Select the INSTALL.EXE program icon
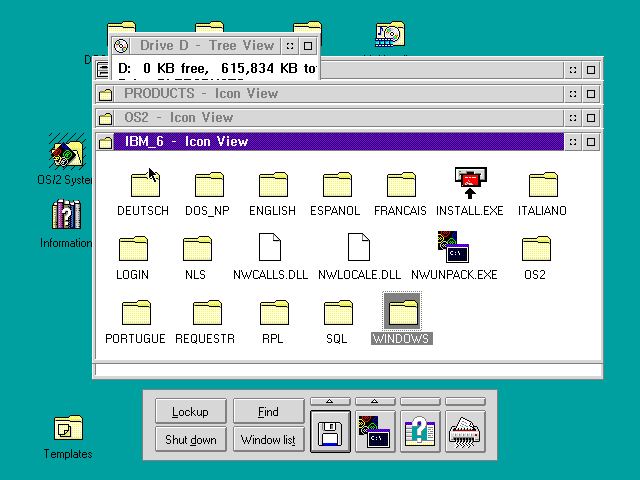Image resolution: width=640 pixels, height=480 pixels. 470,182
